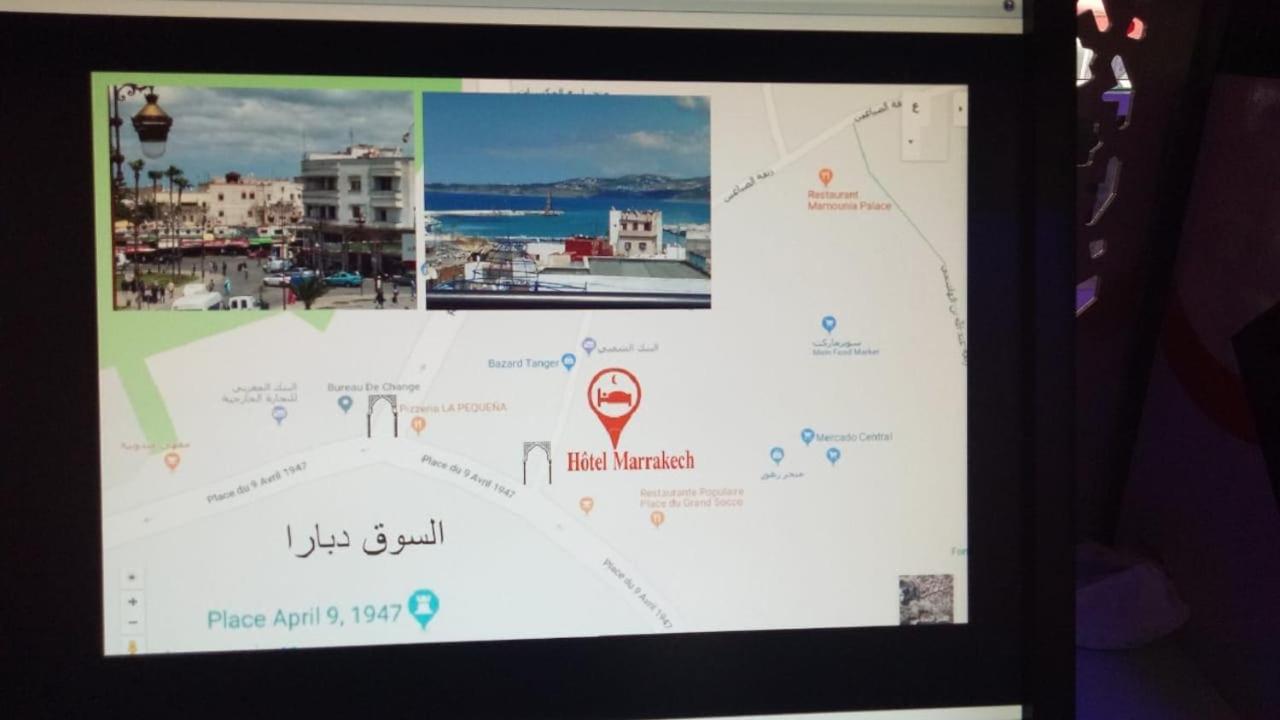
Task: Zoom in with the plus button
Action: [x=132, y=601]
